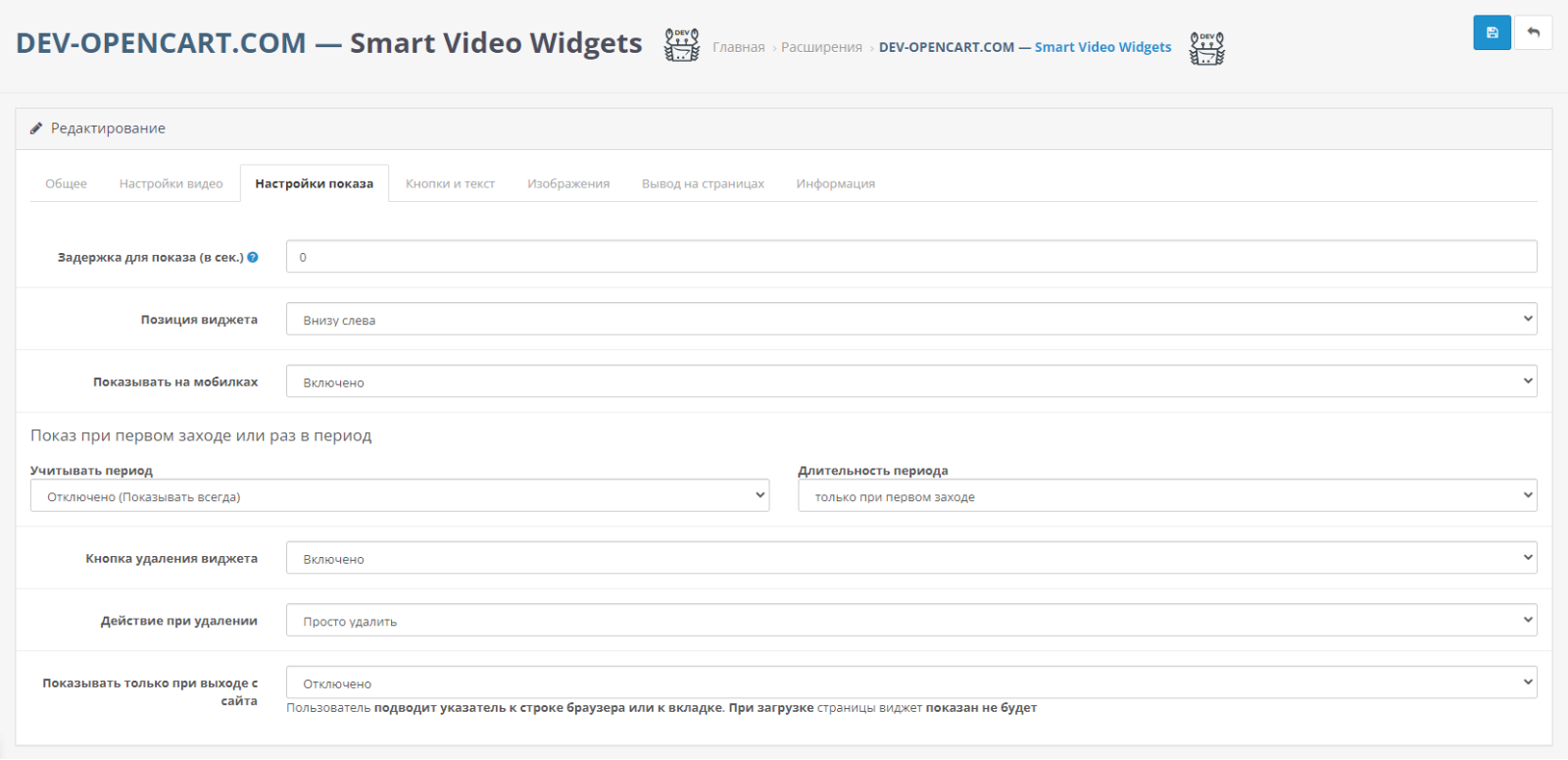The width and height of the screenshot is (1568, 760).
Task: Click the Задержка для показа label
Action: tap(151, 257)
